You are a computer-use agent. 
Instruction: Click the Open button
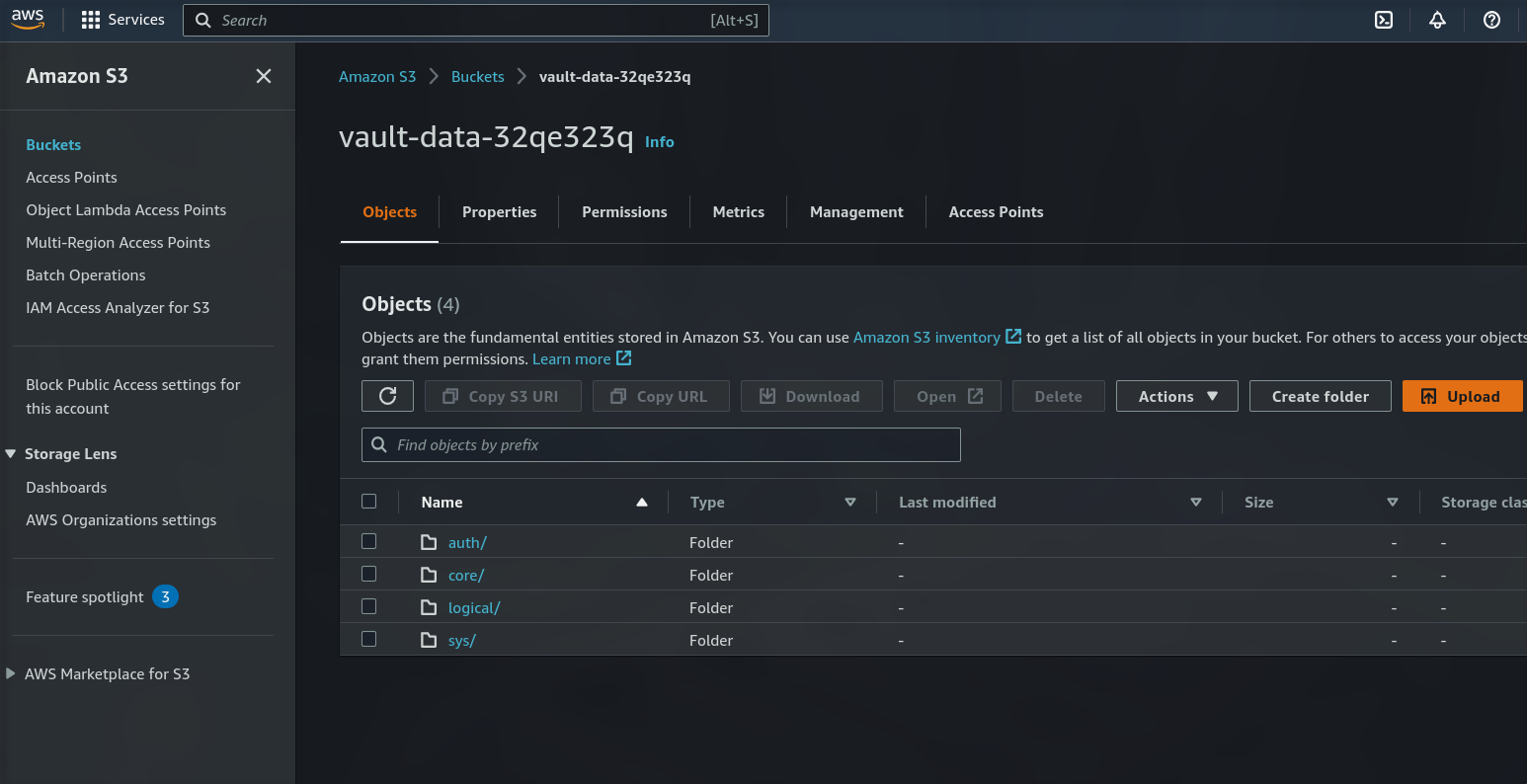coord(947,396)
